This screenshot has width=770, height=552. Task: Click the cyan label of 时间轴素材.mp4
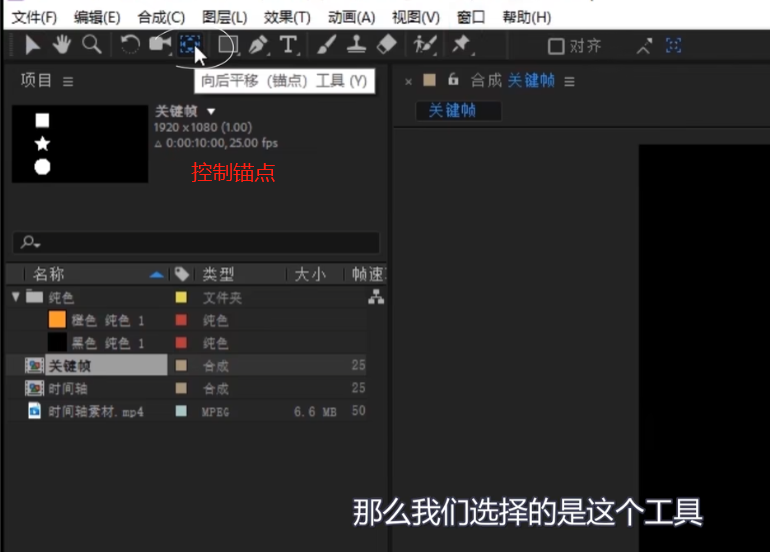pyautogui.click(x=181, y=411)
